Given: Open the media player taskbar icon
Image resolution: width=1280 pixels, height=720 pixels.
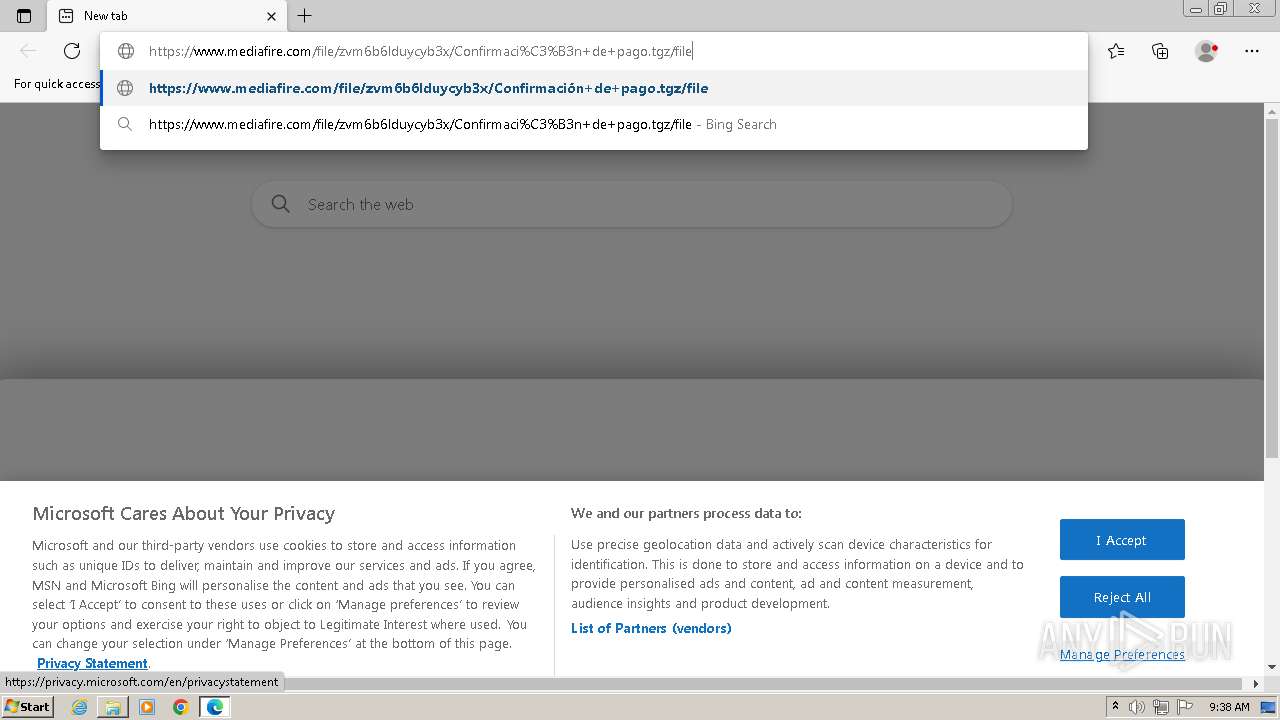Looking at the screenshot, I should (147, 707).
